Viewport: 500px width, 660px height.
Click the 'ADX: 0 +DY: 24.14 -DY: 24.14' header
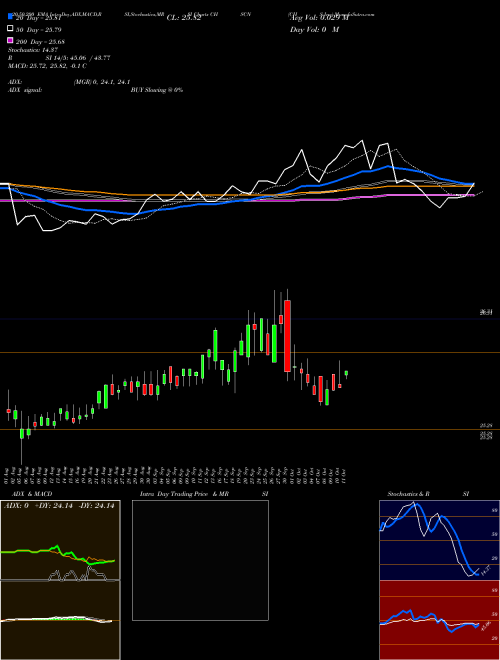(x=59, y=506)
